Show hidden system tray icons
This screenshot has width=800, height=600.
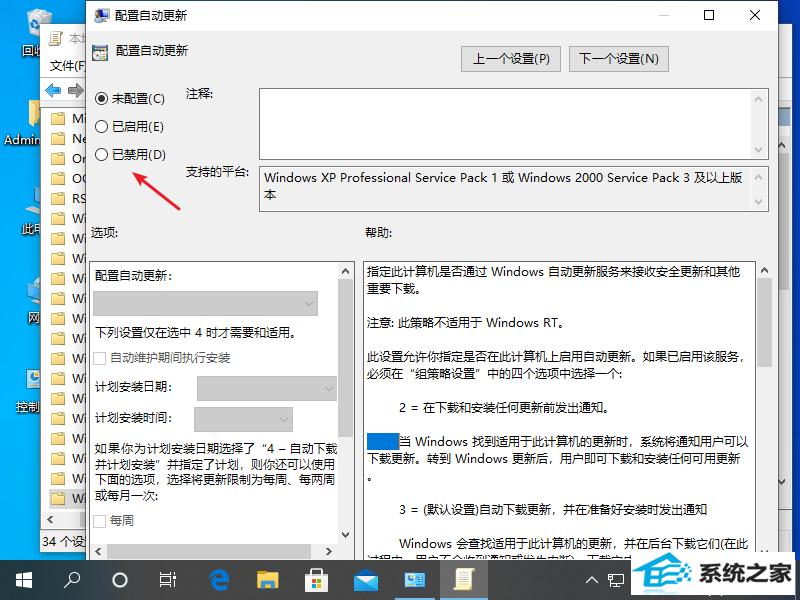(x=592, y=580)
